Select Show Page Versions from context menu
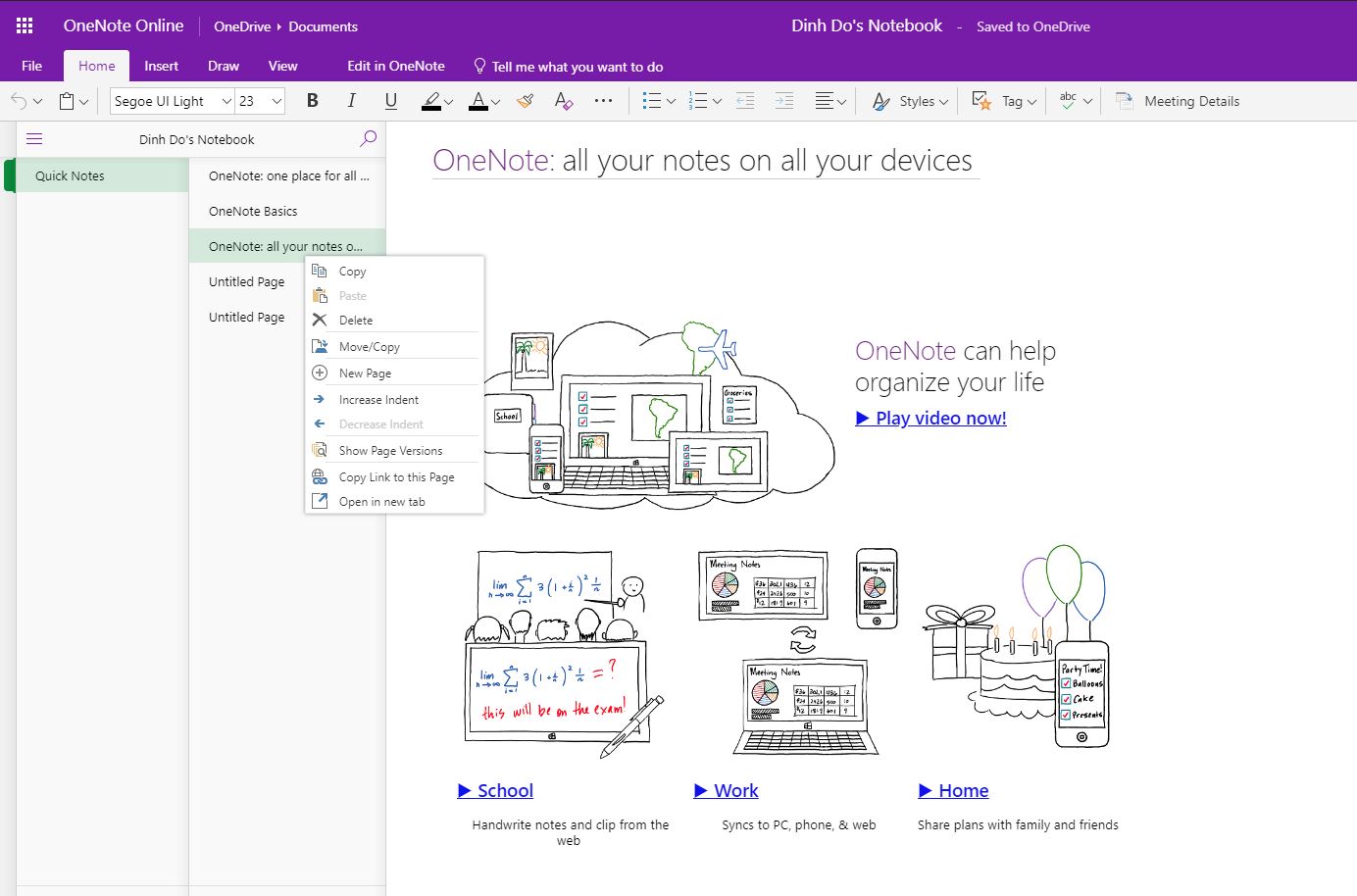The width and height of the screenshot is (1357, 896). [392, 450]
